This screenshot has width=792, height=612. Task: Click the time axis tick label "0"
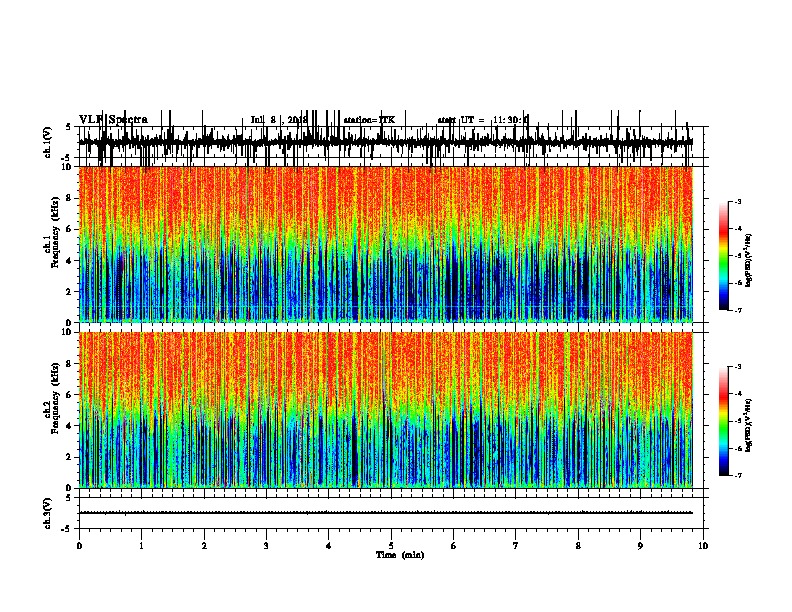click(x=79, y=546)
